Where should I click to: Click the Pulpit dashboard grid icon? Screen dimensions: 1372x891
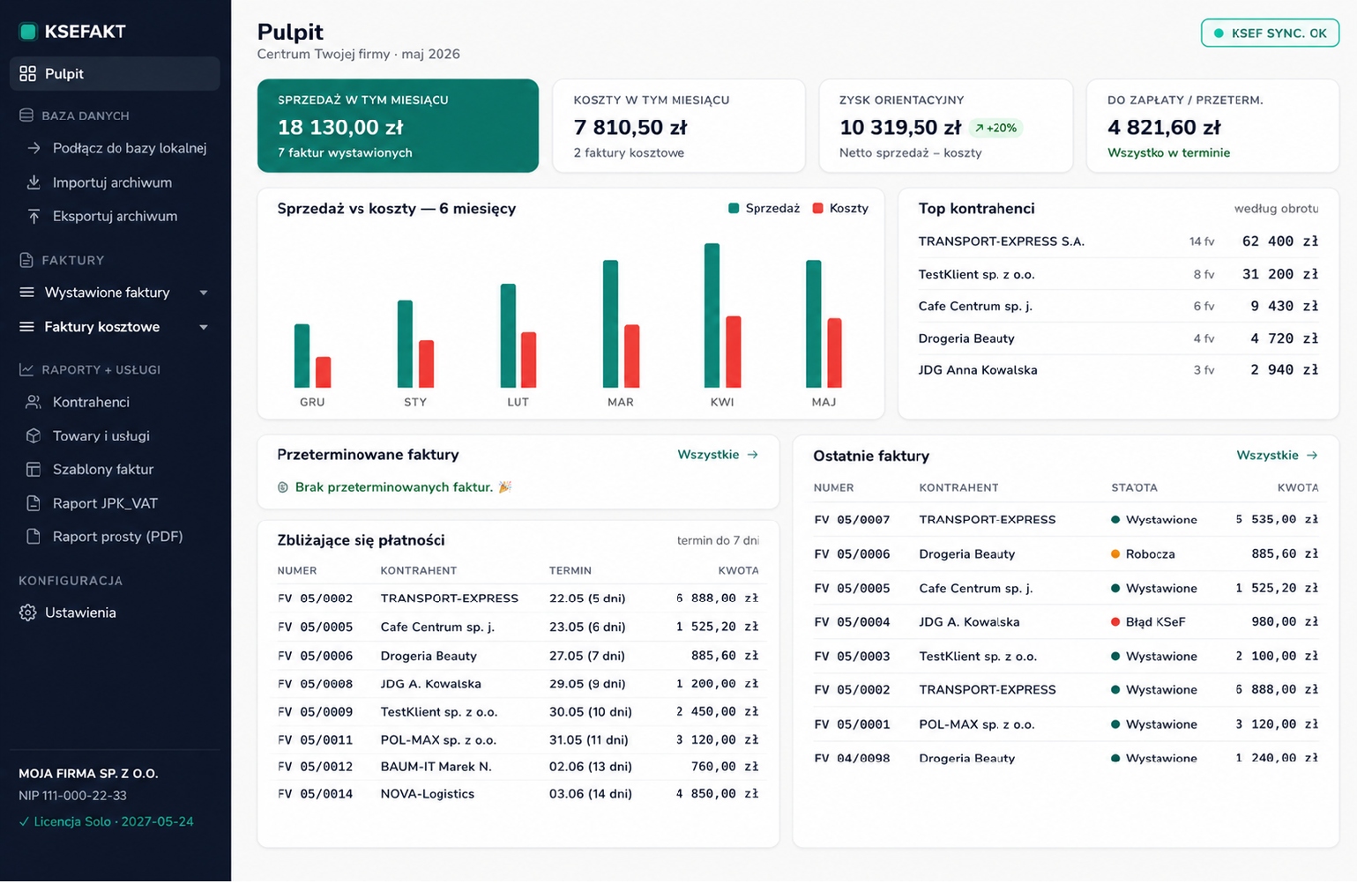[28, 74]
